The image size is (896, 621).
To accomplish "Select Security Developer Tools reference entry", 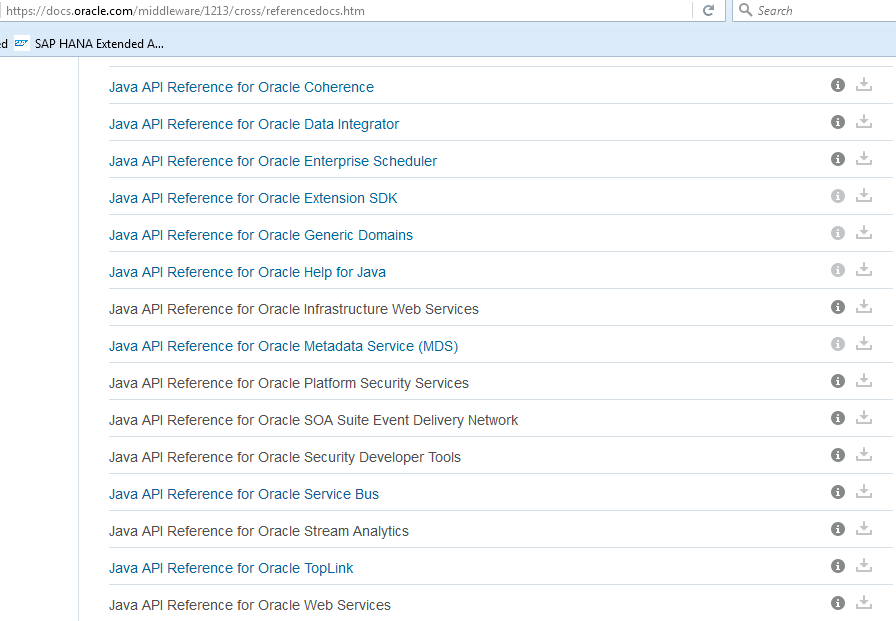I will [x=285, y=458].
